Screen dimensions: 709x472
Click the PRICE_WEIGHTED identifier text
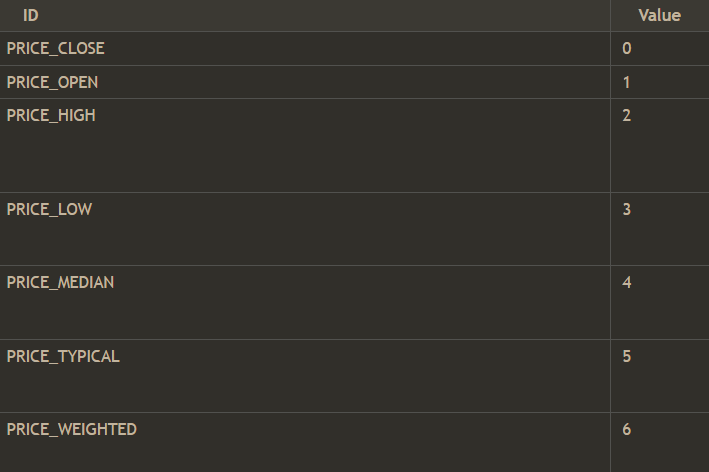(x=71, y=429)
